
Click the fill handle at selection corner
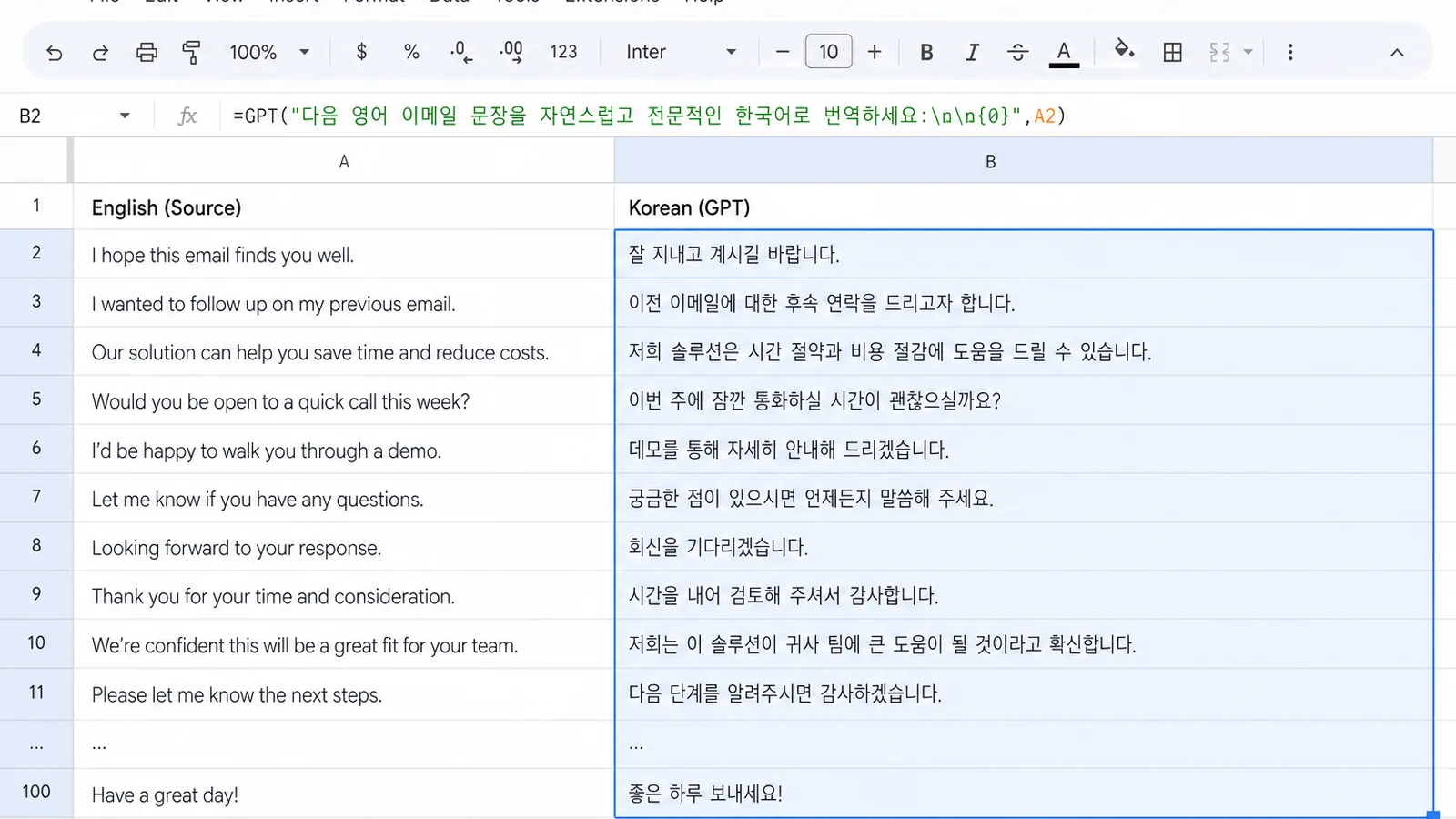(x=1433, y=815)
